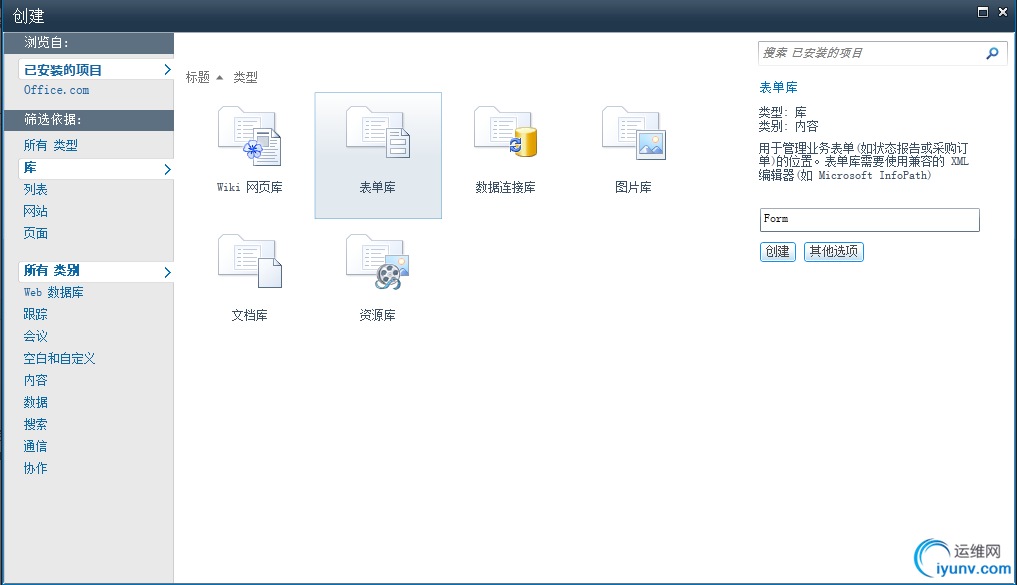The image size is (1017, 585).
Task: Browse from 已安装的项目
Action: [x=63, y=69]
